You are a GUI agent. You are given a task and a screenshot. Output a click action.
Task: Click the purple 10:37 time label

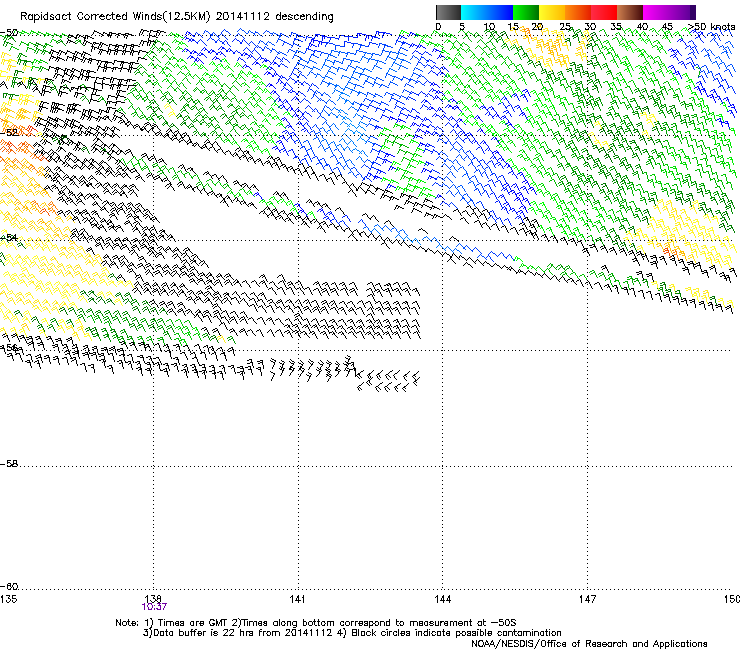(154, 607)
